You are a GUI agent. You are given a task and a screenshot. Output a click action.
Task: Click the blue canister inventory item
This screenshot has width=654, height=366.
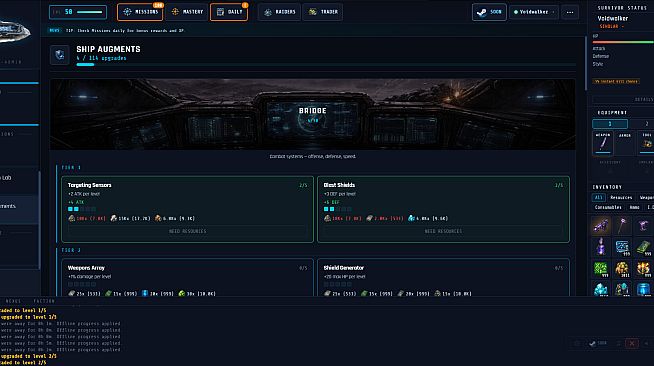click(644, 288)
